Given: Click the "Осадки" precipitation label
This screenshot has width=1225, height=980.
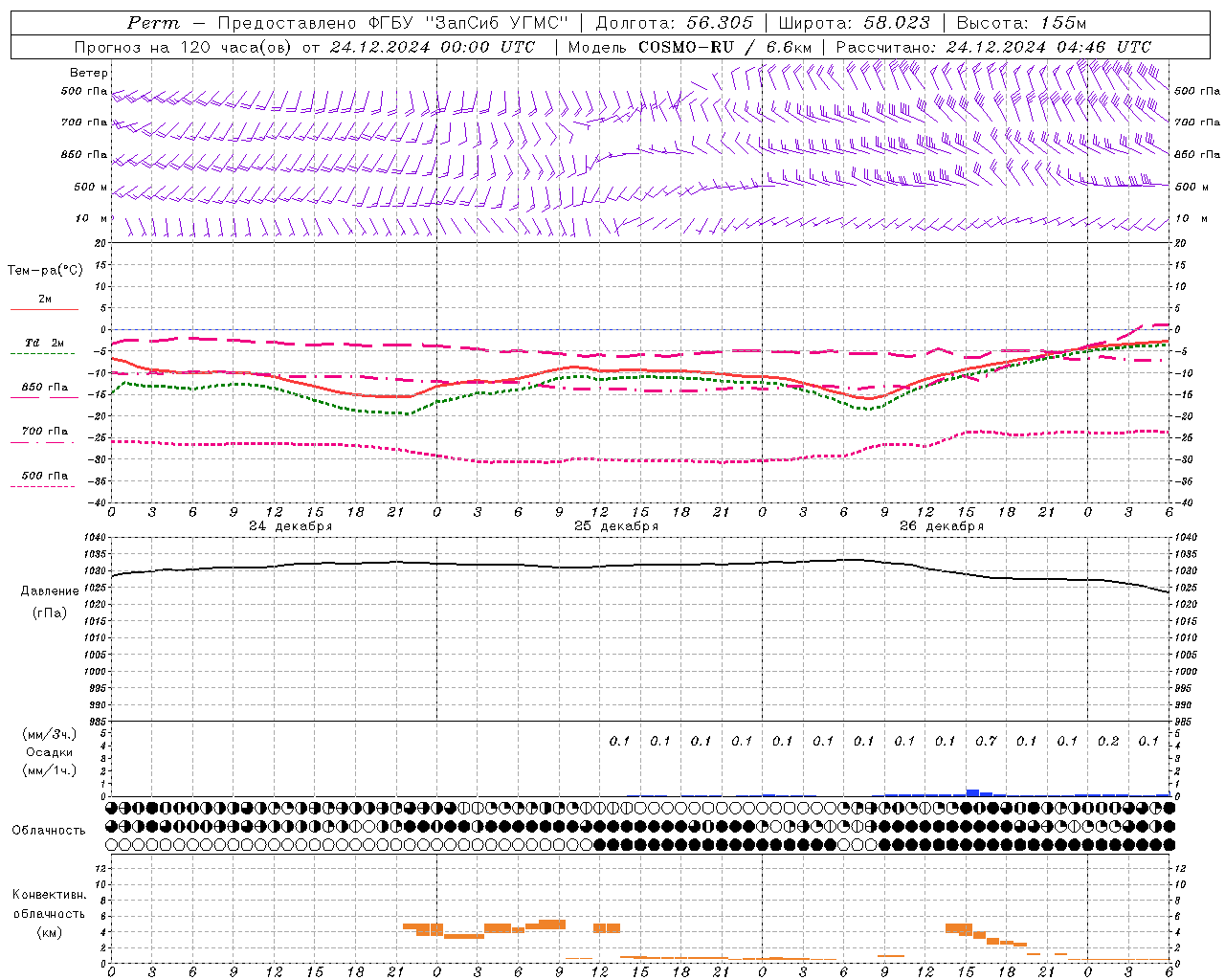Looking at the screenshot, I should tap(50, 752).
